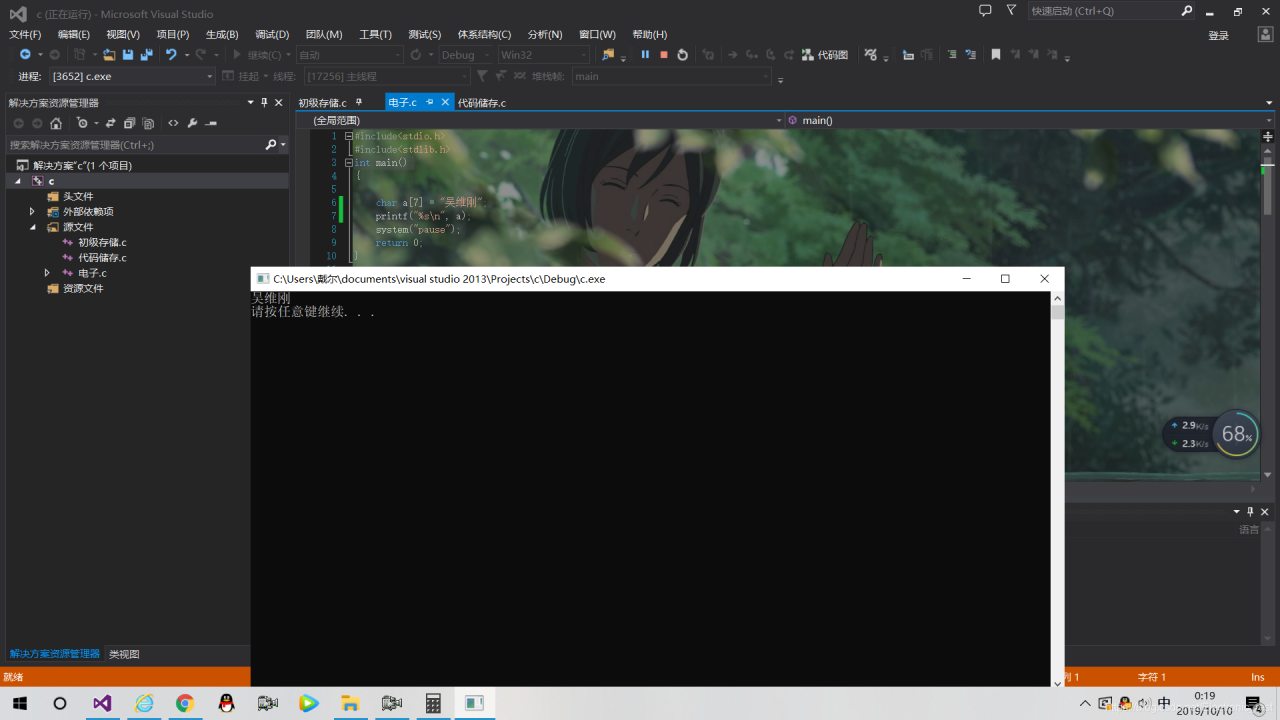The width and height of the screenshot is (1280, 720).
Task: Pin the 初级存储.c tab
Action: click(359, 102)
